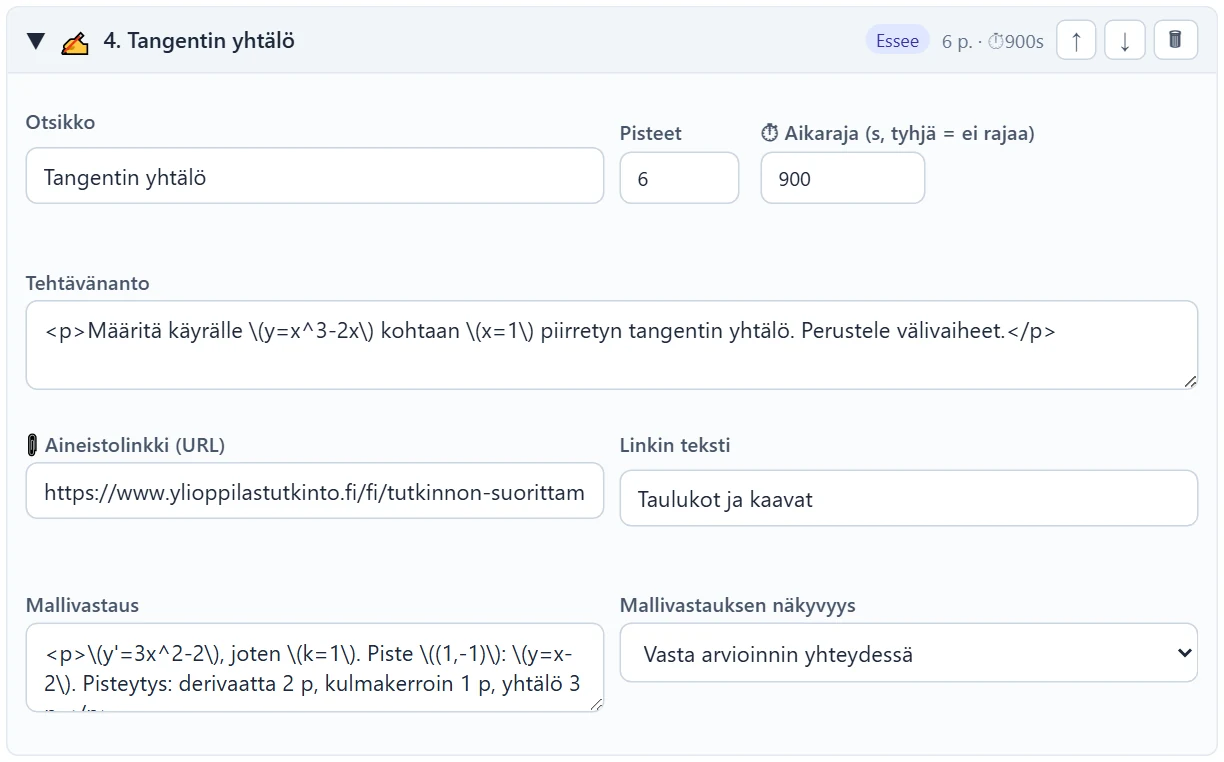Click the 'Aineistolinkki (URL)' label
This screenshot has width=1224, height=762.
[x=126, y=445]
